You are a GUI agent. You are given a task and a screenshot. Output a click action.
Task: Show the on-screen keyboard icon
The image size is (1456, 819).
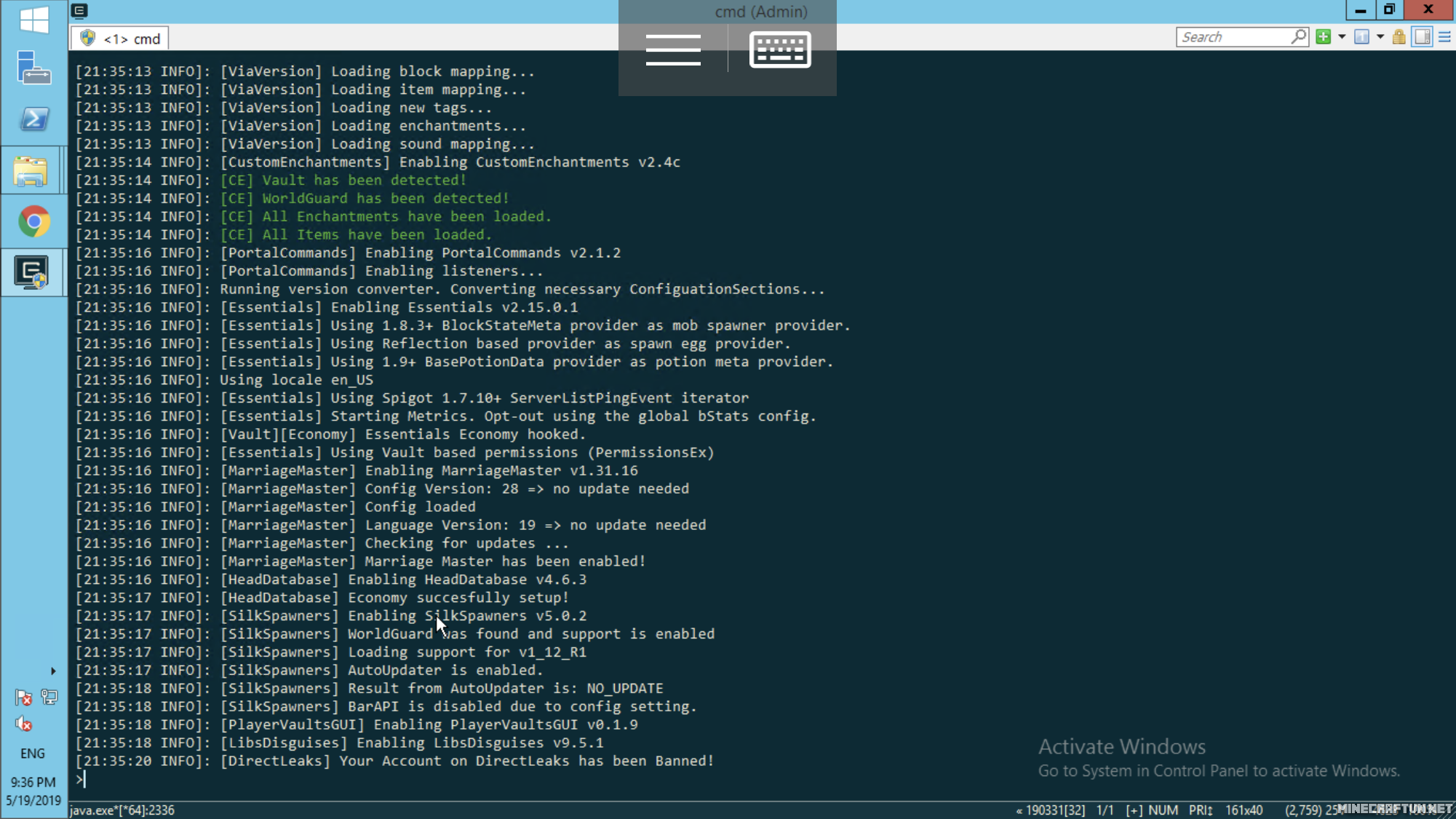[x=780, y=50]
